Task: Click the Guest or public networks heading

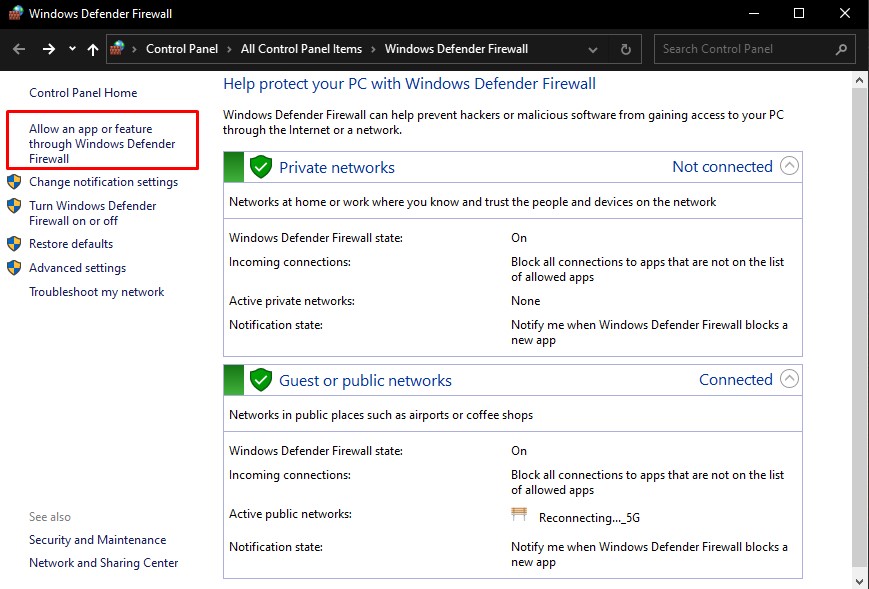Action: 365,381
